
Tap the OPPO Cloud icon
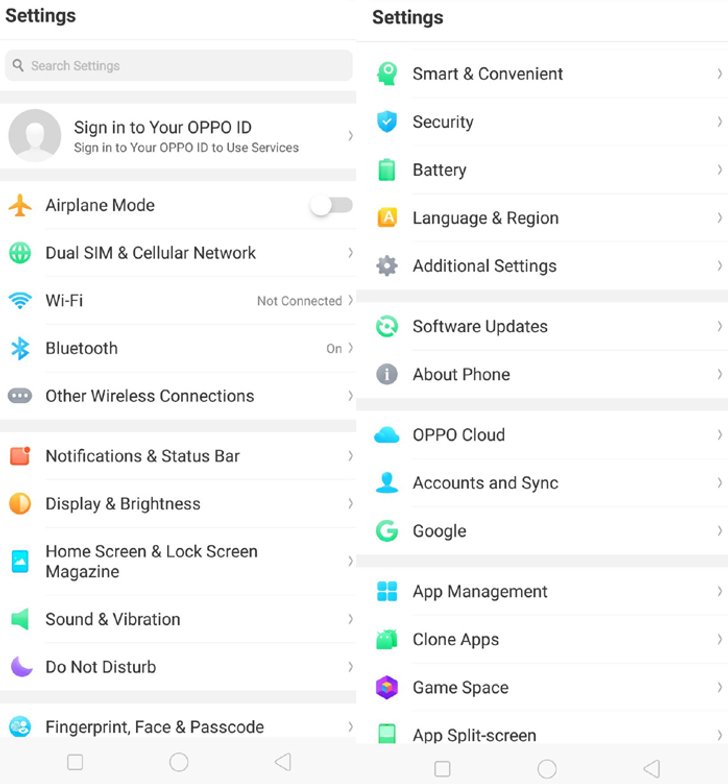[386, 435]
